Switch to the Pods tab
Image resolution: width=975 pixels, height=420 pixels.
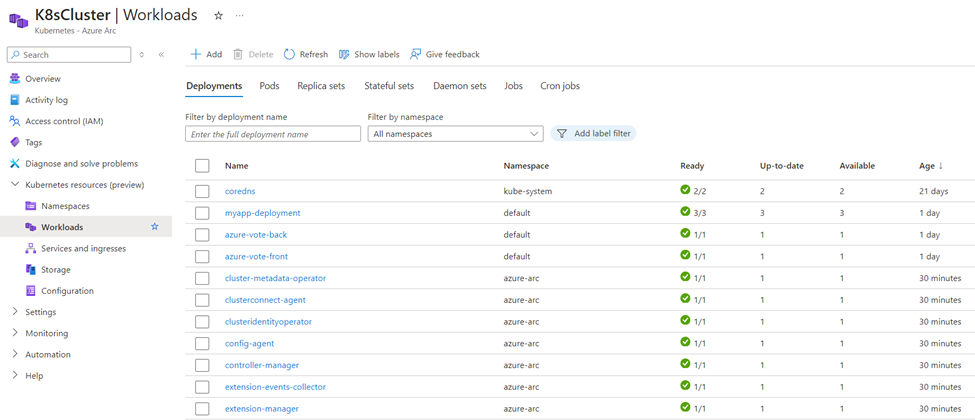269,86
